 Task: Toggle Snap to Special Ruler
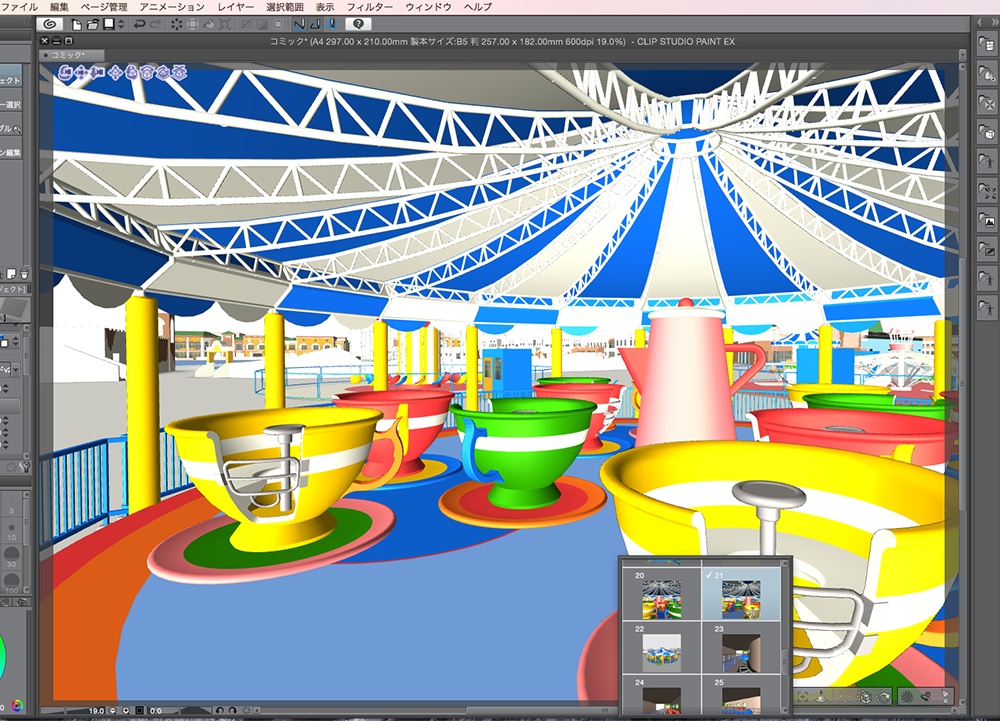tap(315, 24)
